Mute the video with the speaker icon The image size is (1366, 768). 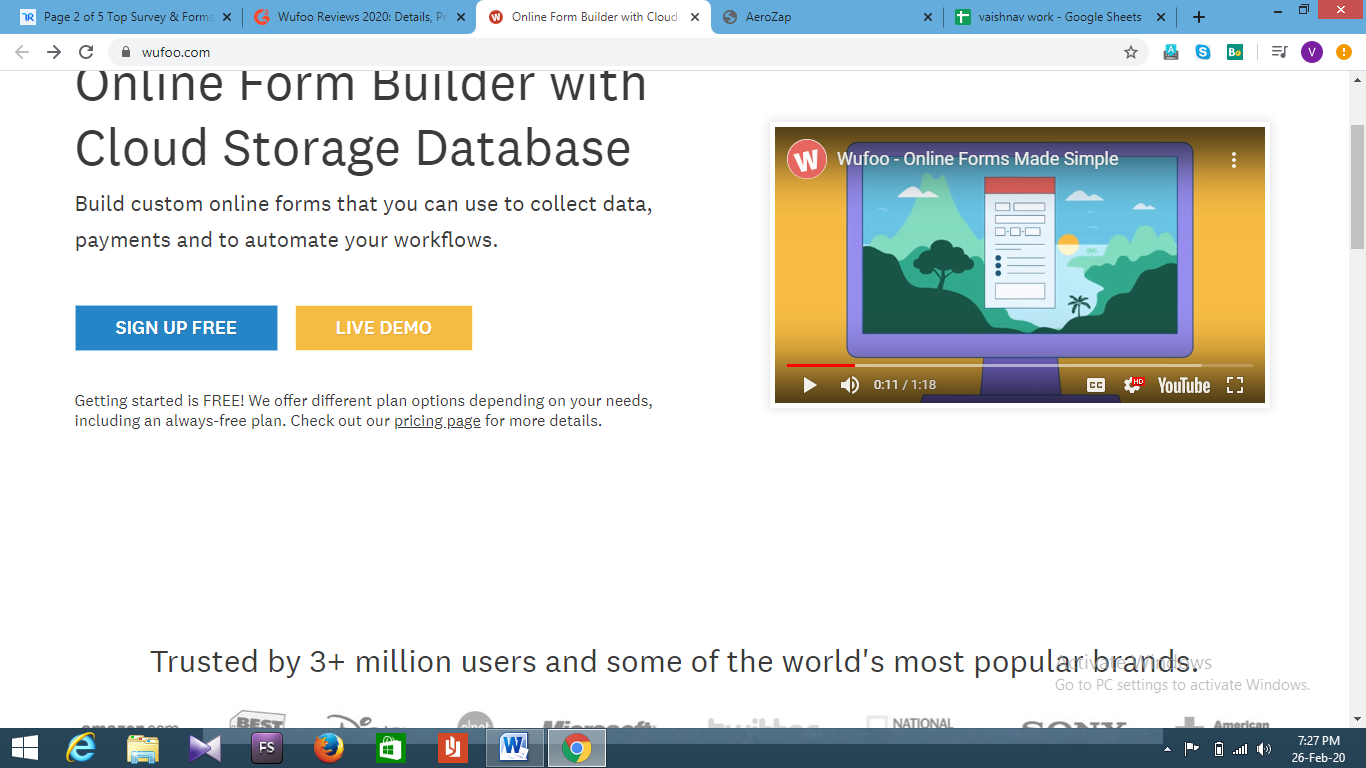click(x=850, y=385)
